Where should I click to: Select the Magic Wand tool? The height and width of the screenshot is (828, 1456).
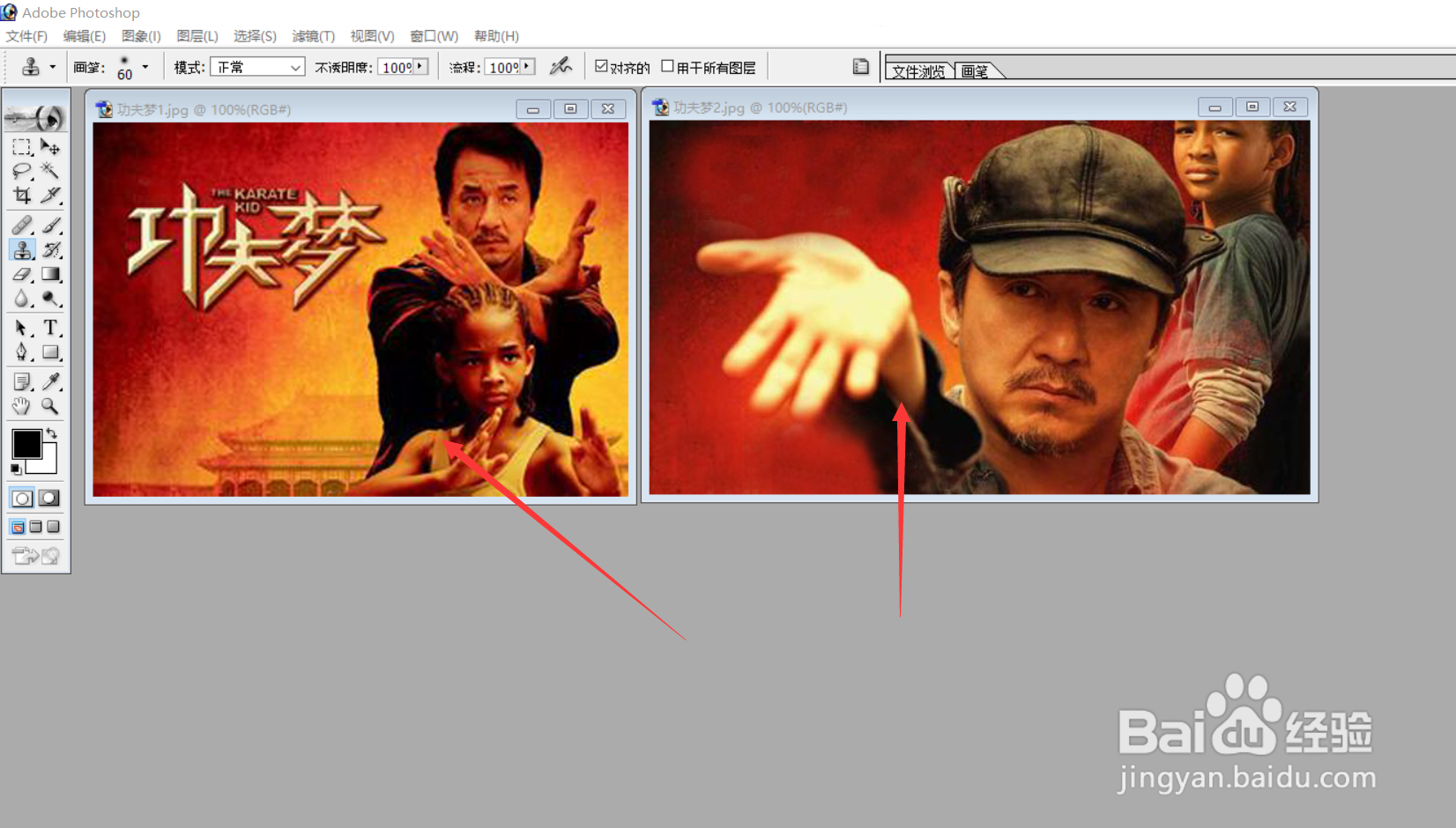click(x=50, y=171)
